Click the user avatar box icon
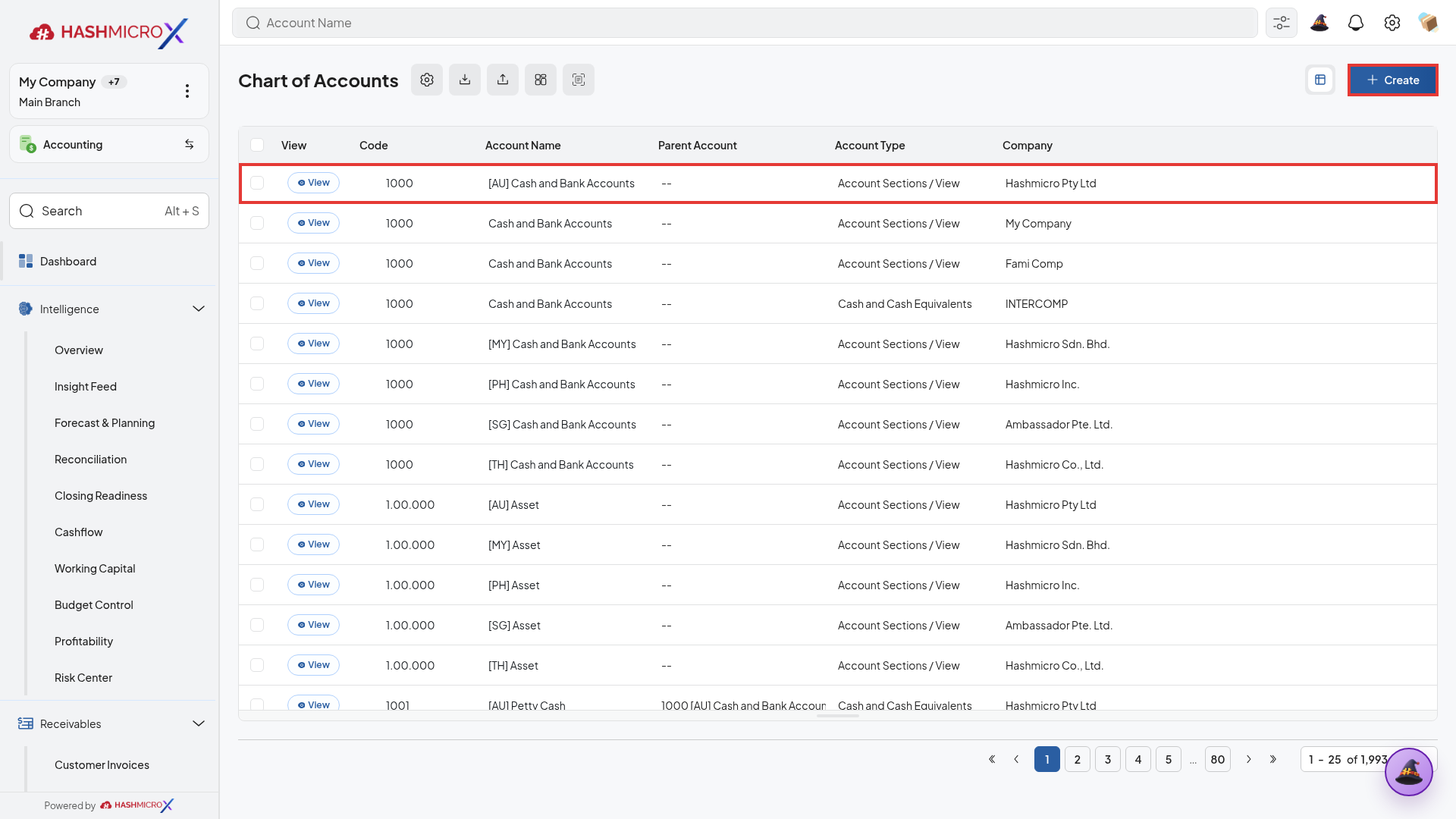 coord(1428,23)
